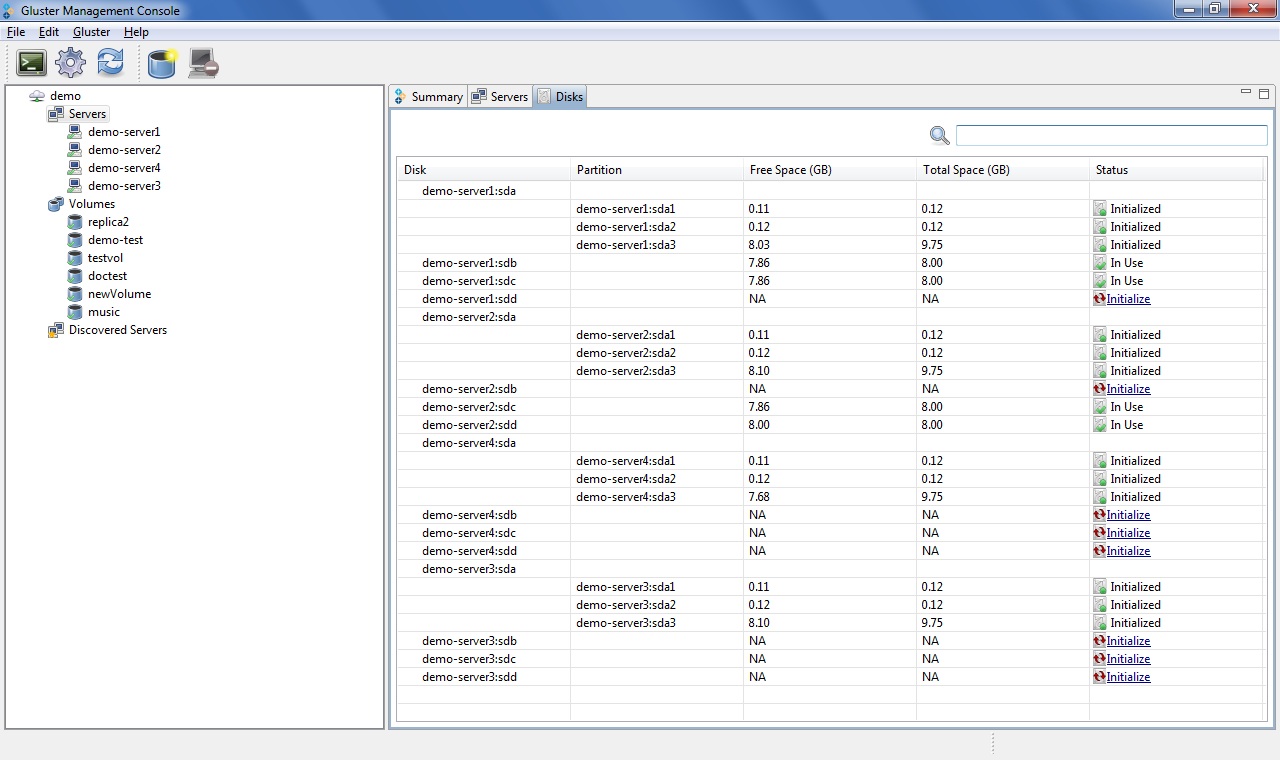Click the create volume cylinder icon

[161, 63]
